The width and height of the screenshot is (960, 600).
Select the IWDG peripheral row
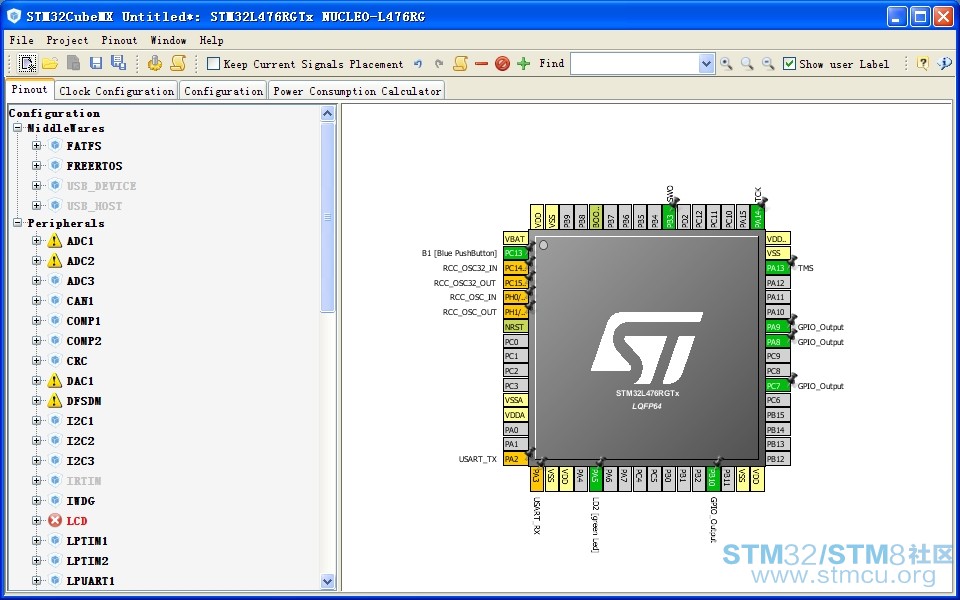coord(80,500)
